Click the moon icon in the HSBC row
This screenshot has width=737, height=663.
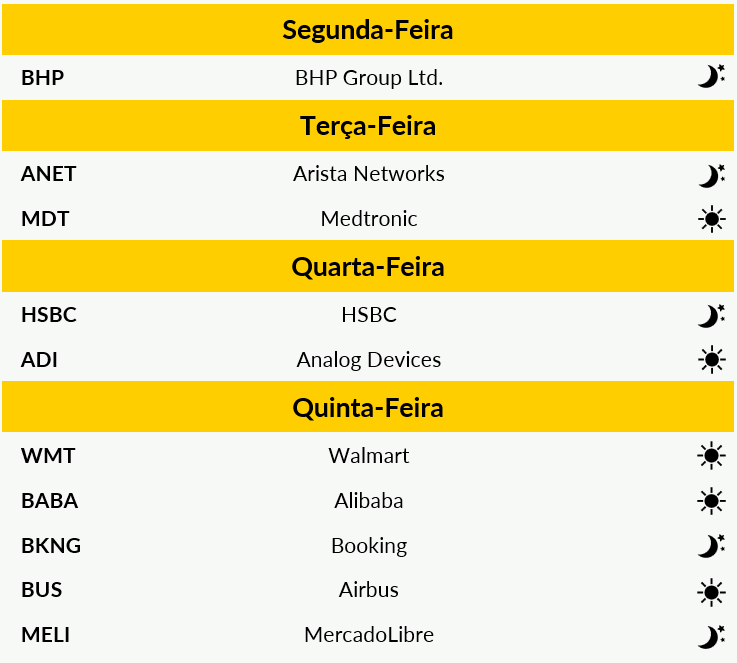(711, 316)
